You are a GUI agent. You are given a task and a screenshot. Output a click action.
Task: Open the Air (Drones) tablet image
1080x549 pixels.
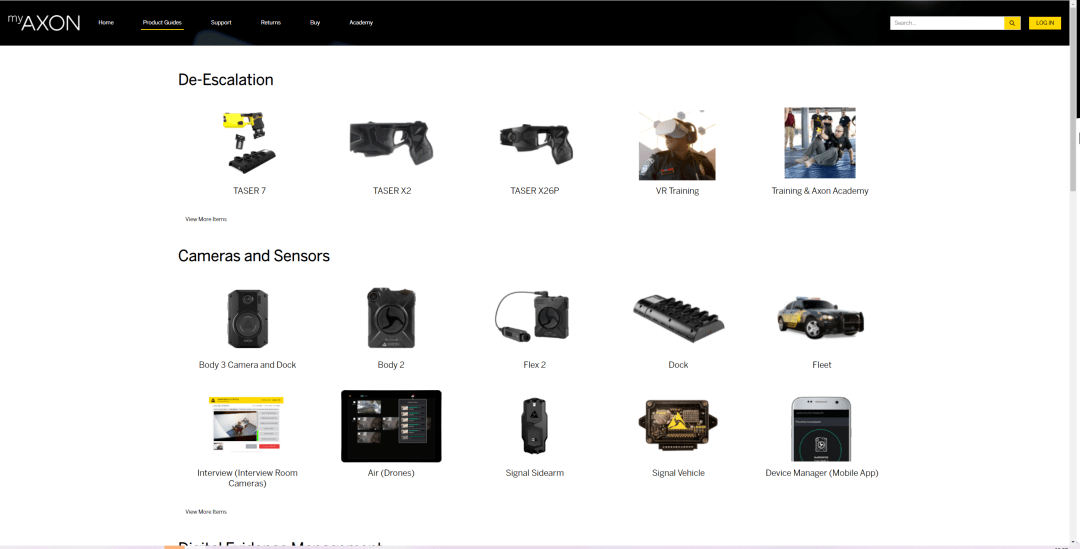pos(391,426)
